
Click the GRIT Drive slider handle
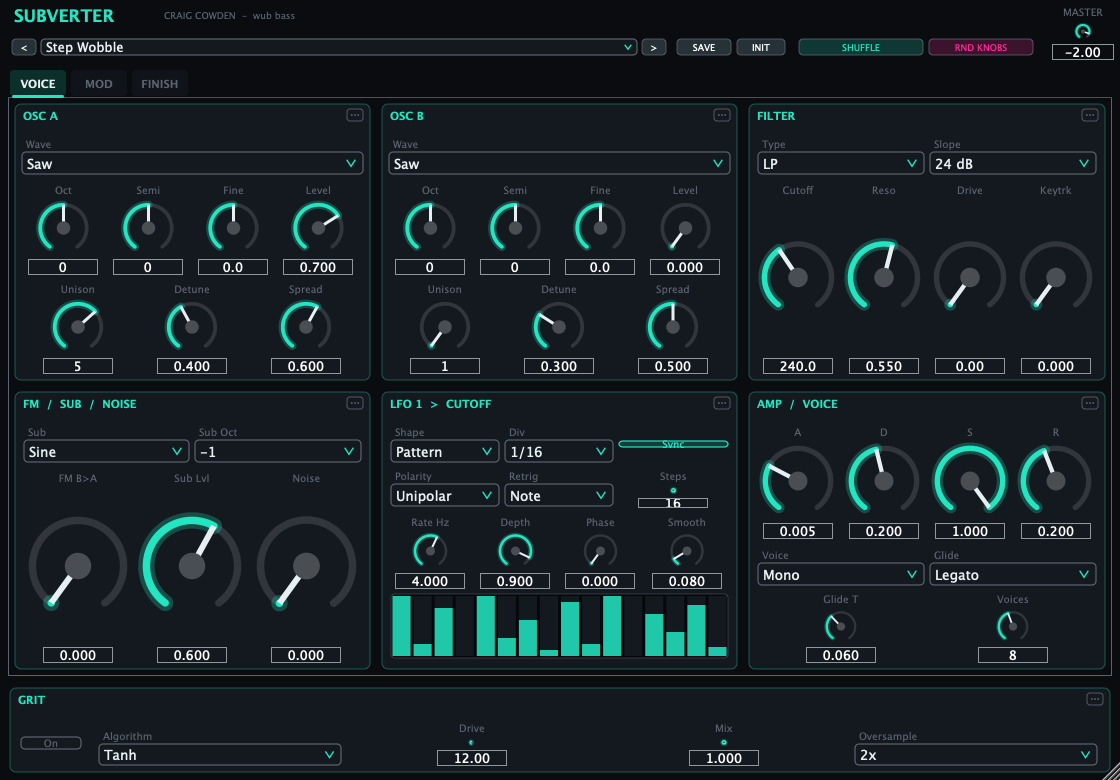pyautogui.click(x=471, y=743)
